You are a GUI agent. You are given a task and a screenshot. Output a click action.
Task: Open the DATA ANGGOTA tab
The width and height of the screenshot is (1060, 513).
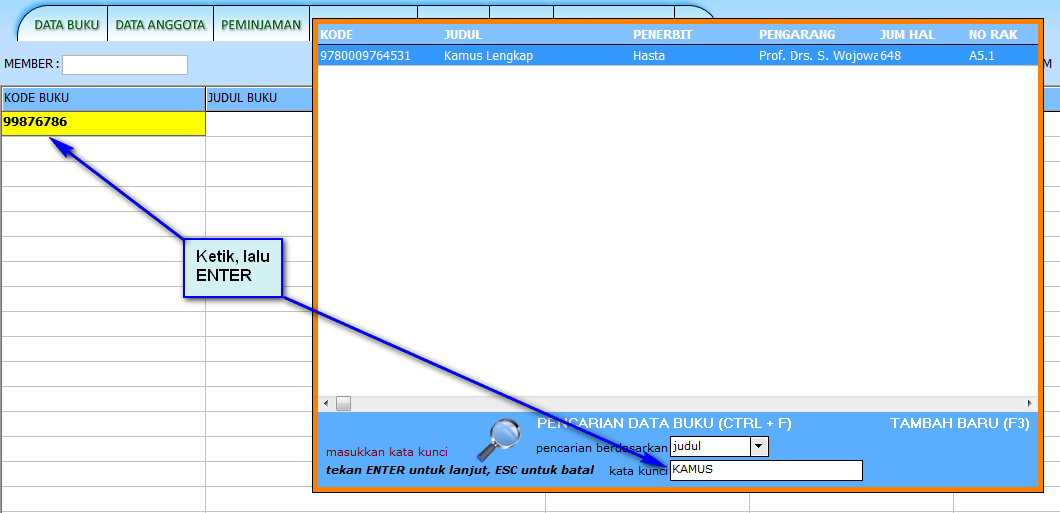(160, 25)
